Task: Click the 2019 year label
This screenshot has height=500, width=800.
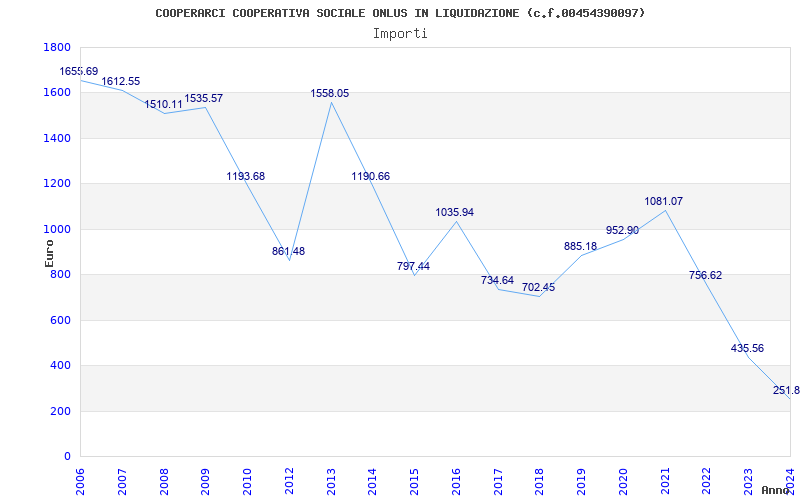Action: point(582,482)
